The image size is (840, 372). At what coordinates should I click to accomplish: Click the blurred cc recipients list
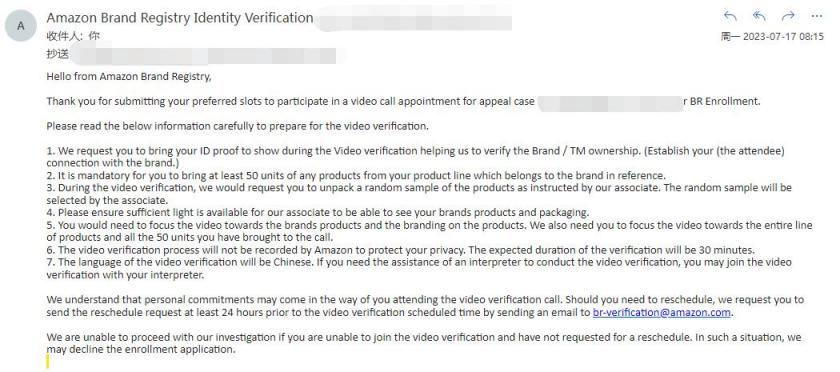click(205, 55)
